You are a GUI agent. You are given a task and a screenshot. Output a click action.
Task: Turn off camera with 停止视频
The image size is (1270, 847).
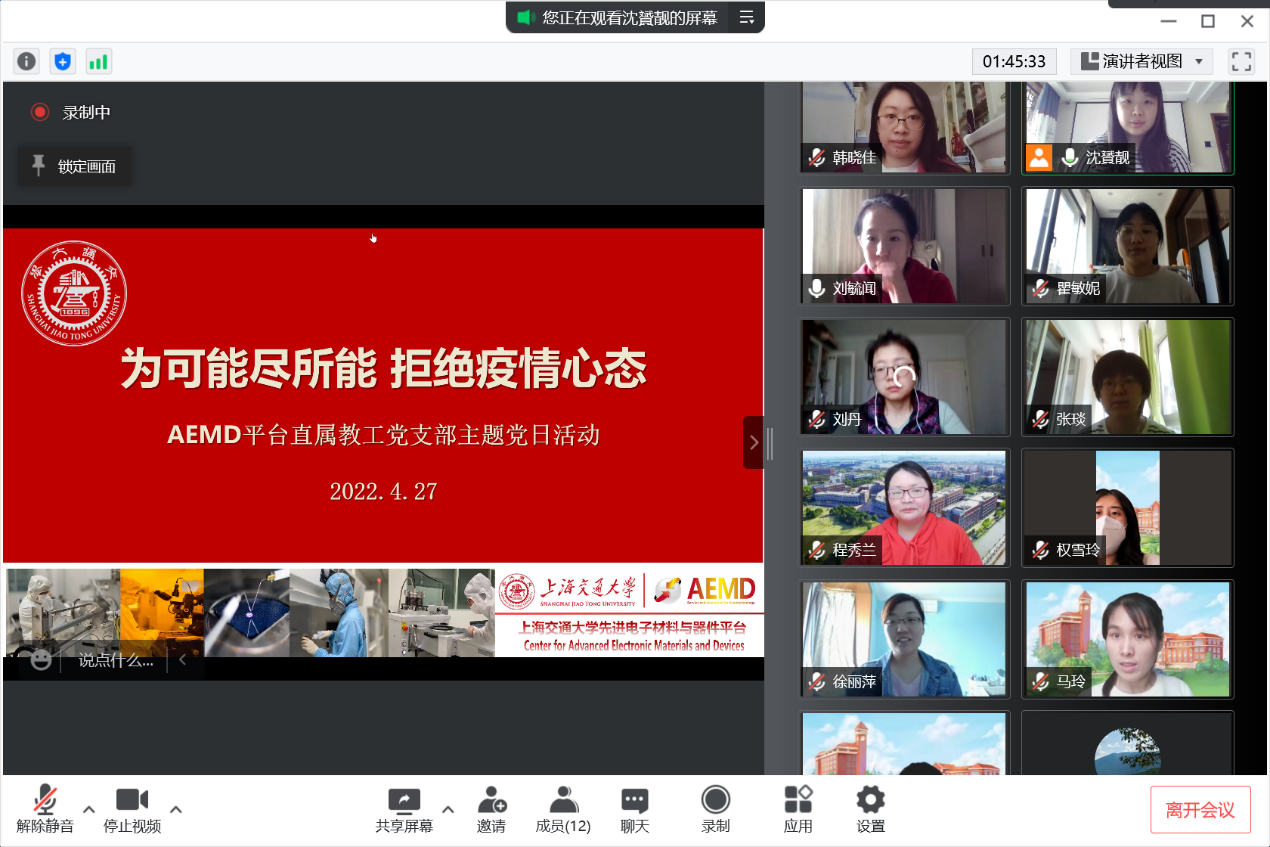(132, 809)
